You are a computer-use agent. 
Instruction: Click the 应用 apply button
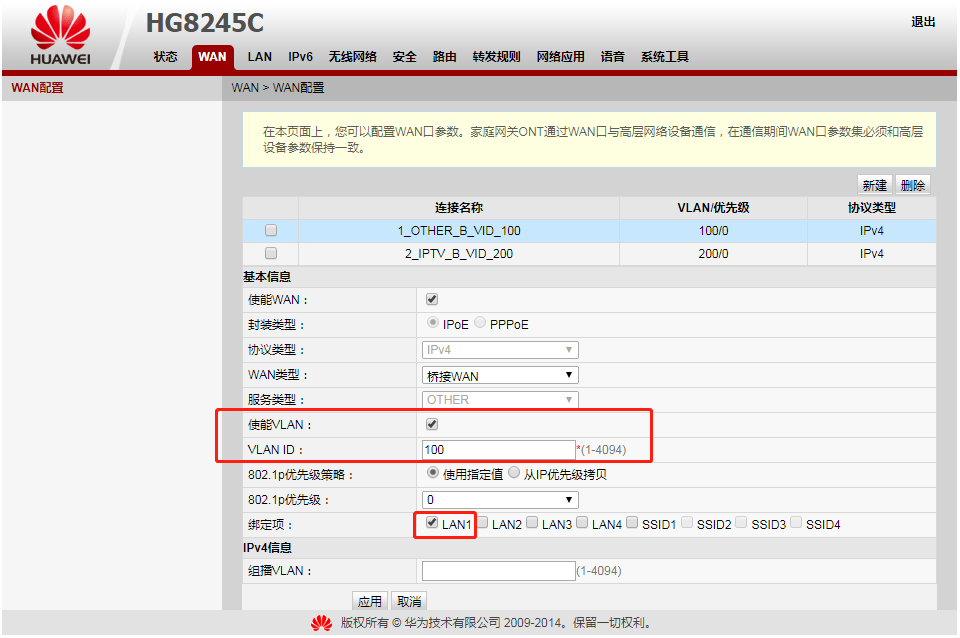pyautogui.click(x=370, y=601)
